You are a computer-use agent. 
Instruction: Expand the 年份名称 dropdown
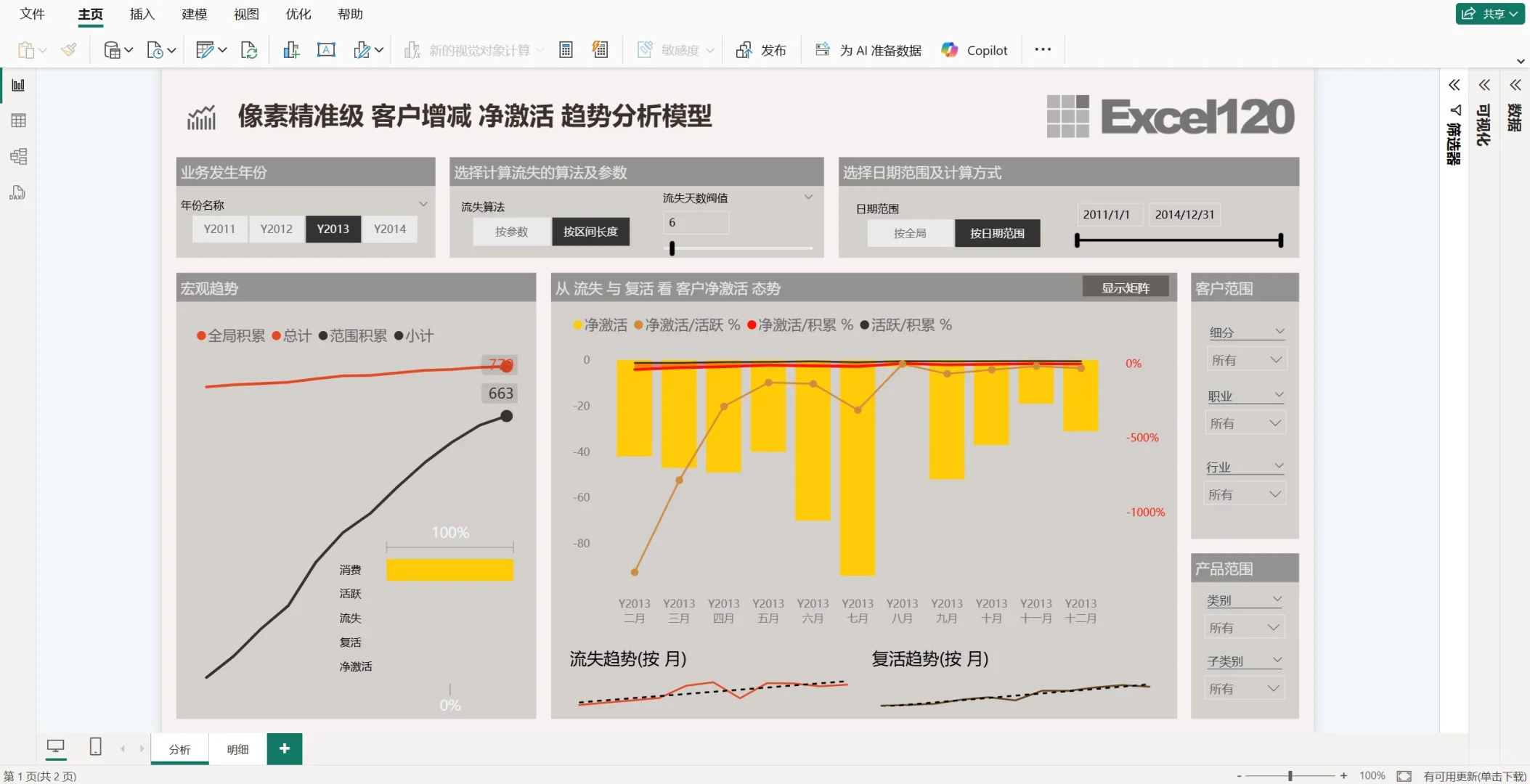tap(423, 204)
